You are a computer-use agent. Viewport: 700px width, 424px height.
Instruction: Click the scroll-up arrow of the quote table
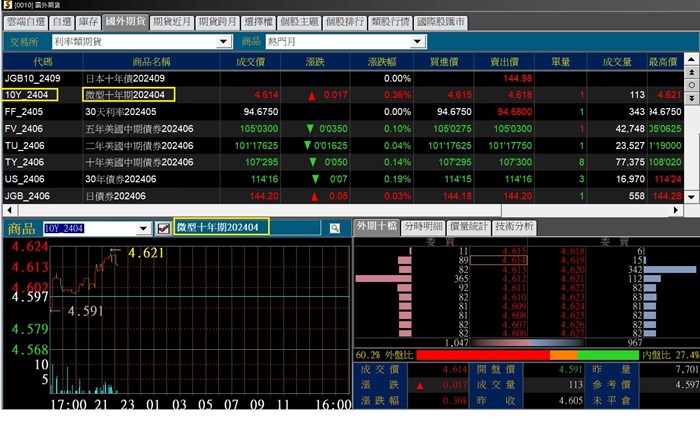(x=691, y=63)
